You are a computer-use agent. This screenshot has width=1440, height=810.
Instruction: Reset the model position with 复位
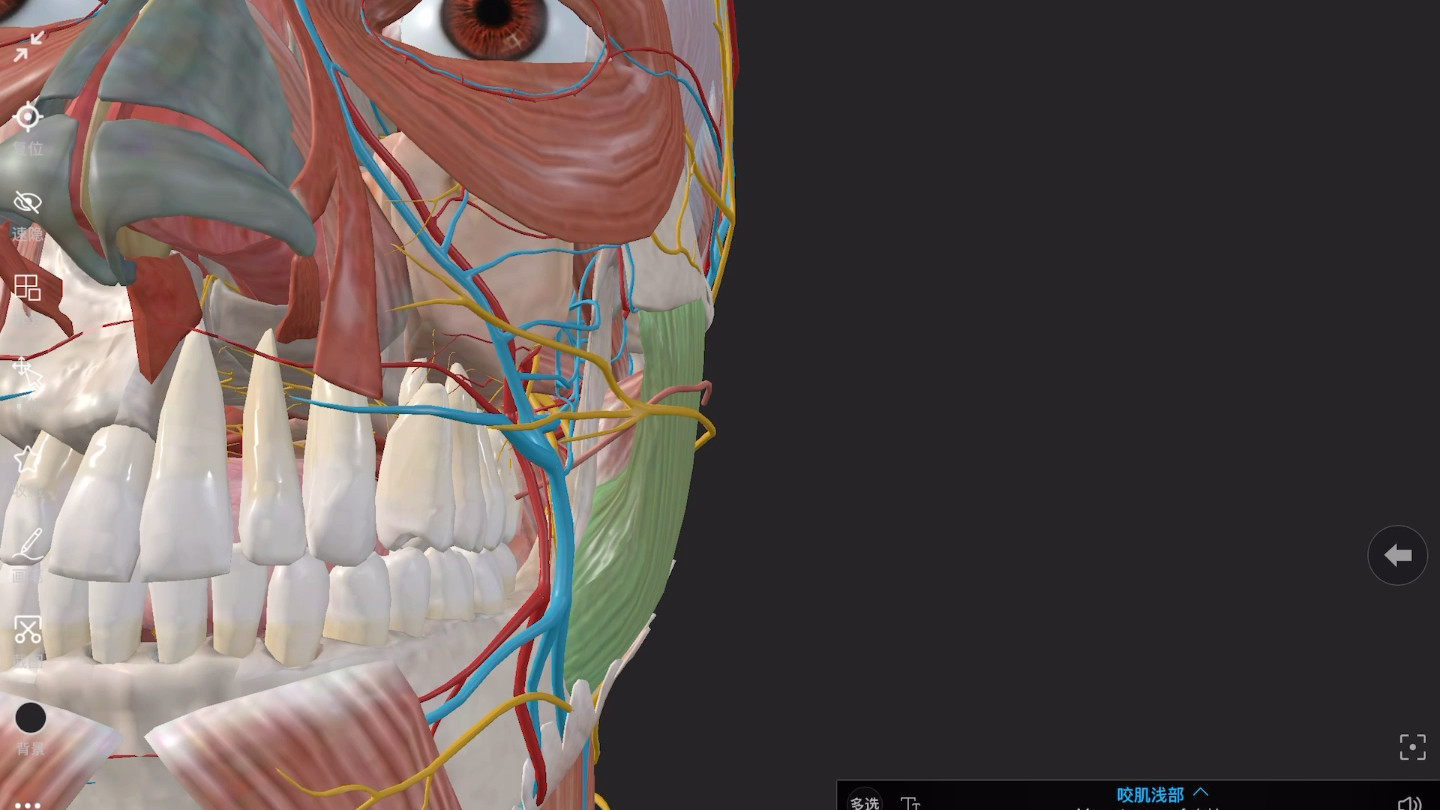[28, 128]
